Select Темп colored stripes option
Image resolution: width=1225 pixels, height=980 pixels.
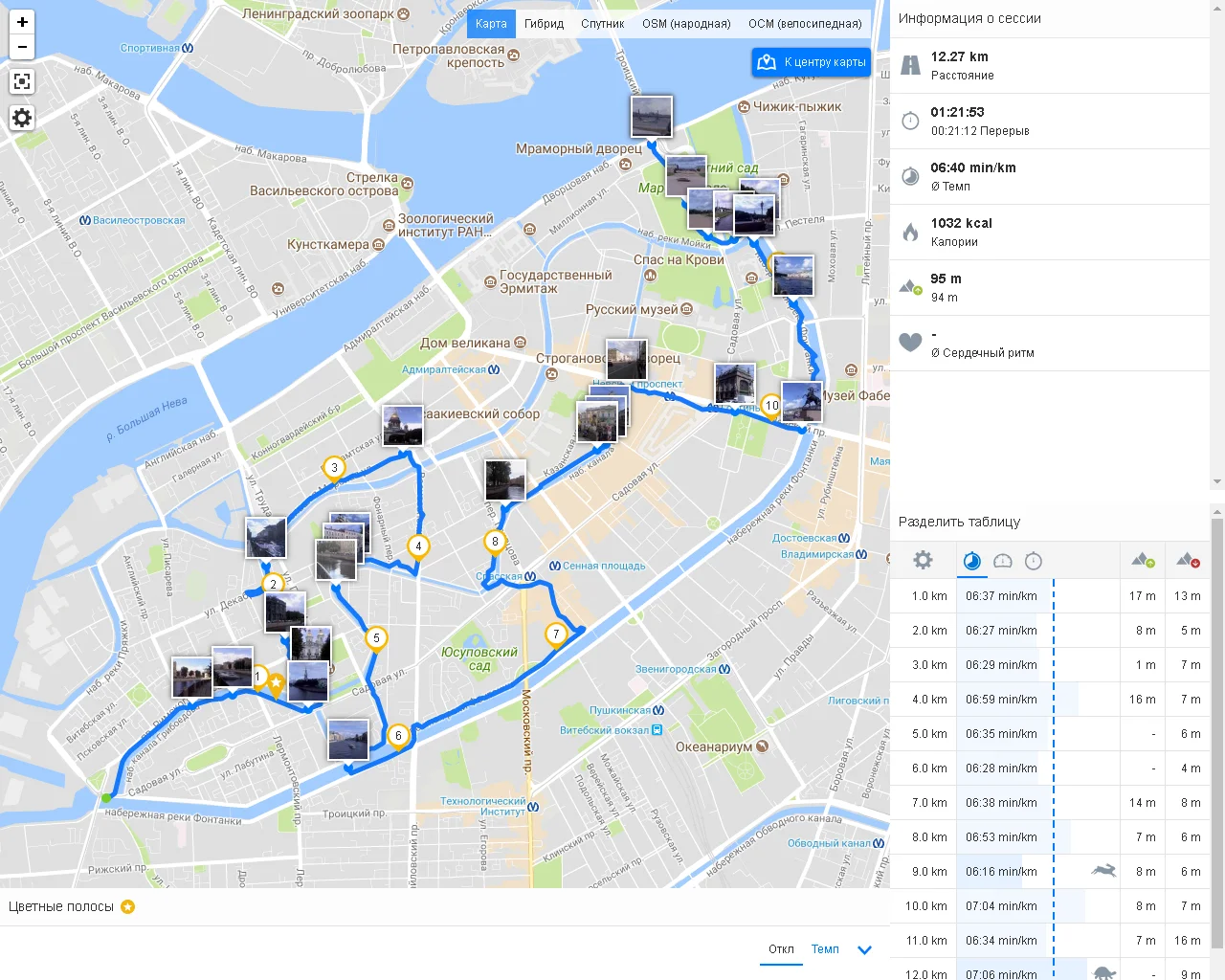click(825, 949)
